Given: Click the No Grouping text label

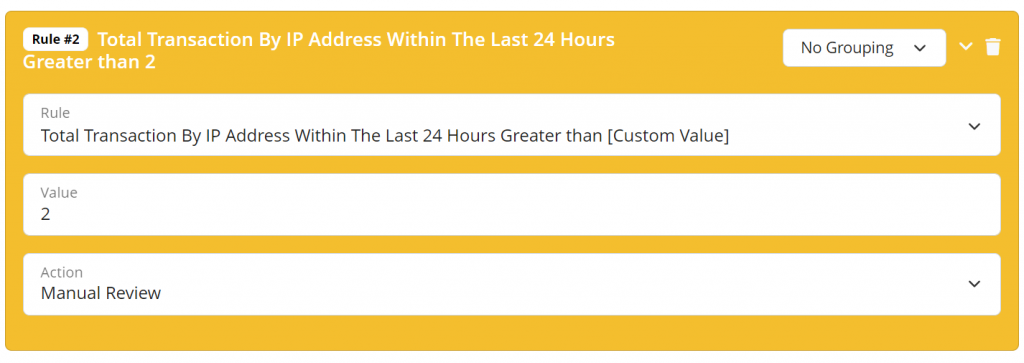Looking at the screenshot, I should pyautogui.click(x=847, y=48).
